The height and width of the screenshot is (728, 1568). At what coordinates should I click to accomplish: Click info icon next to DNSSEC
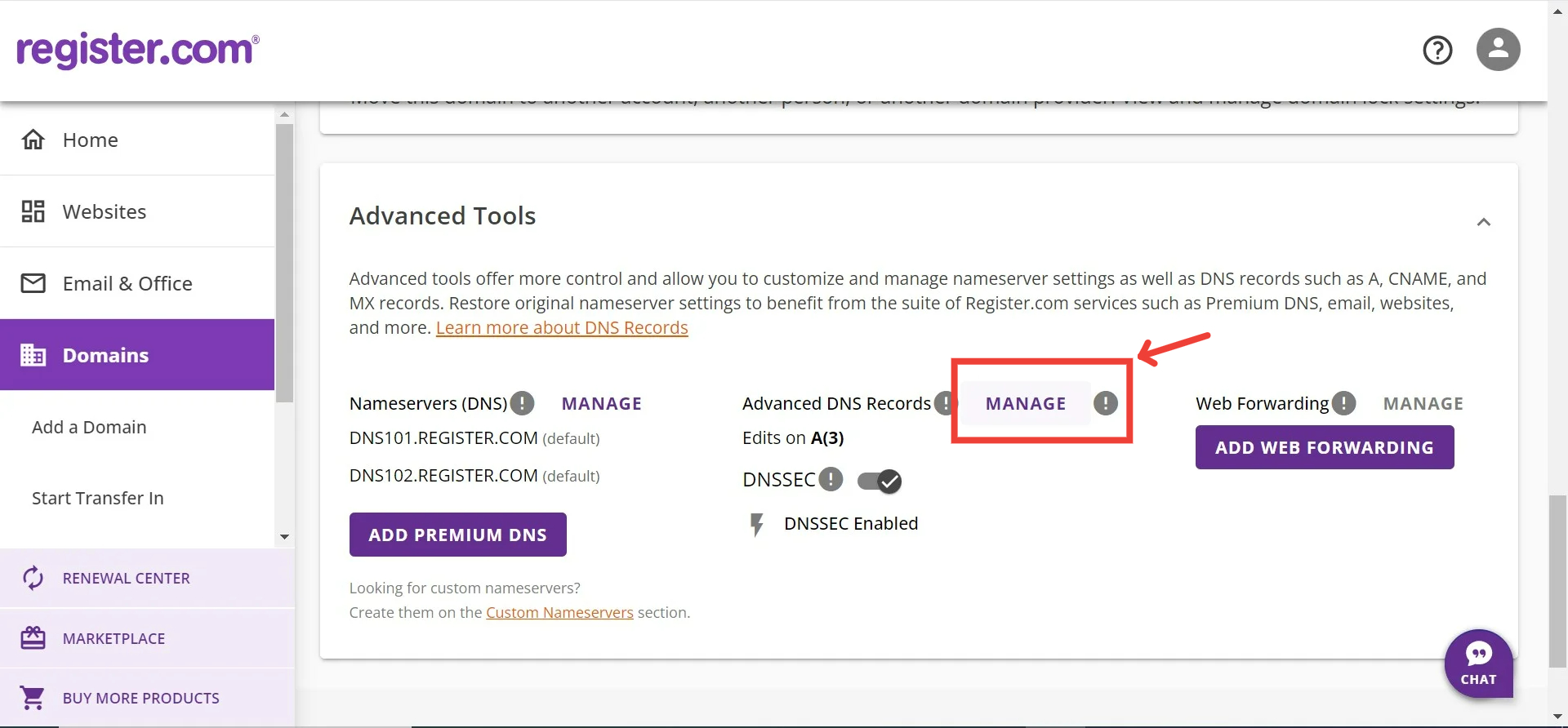coord(831,479)
